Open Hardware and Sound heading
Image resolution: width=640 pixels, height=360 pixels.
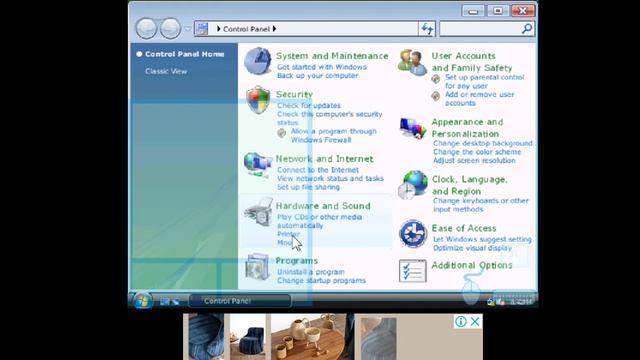323,206
